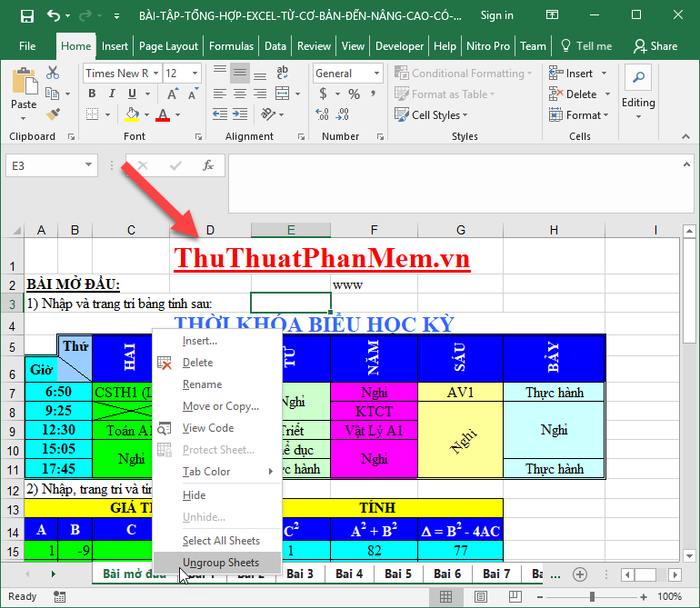Choose Ungroup Sheets from context menu
The height and width of the screenshot is (608, 700).
point(220,562)
